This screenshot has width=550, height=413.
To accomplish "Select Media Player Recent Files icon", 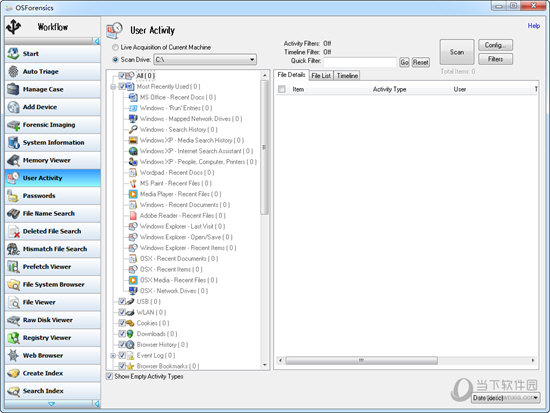I will point(133,194).
